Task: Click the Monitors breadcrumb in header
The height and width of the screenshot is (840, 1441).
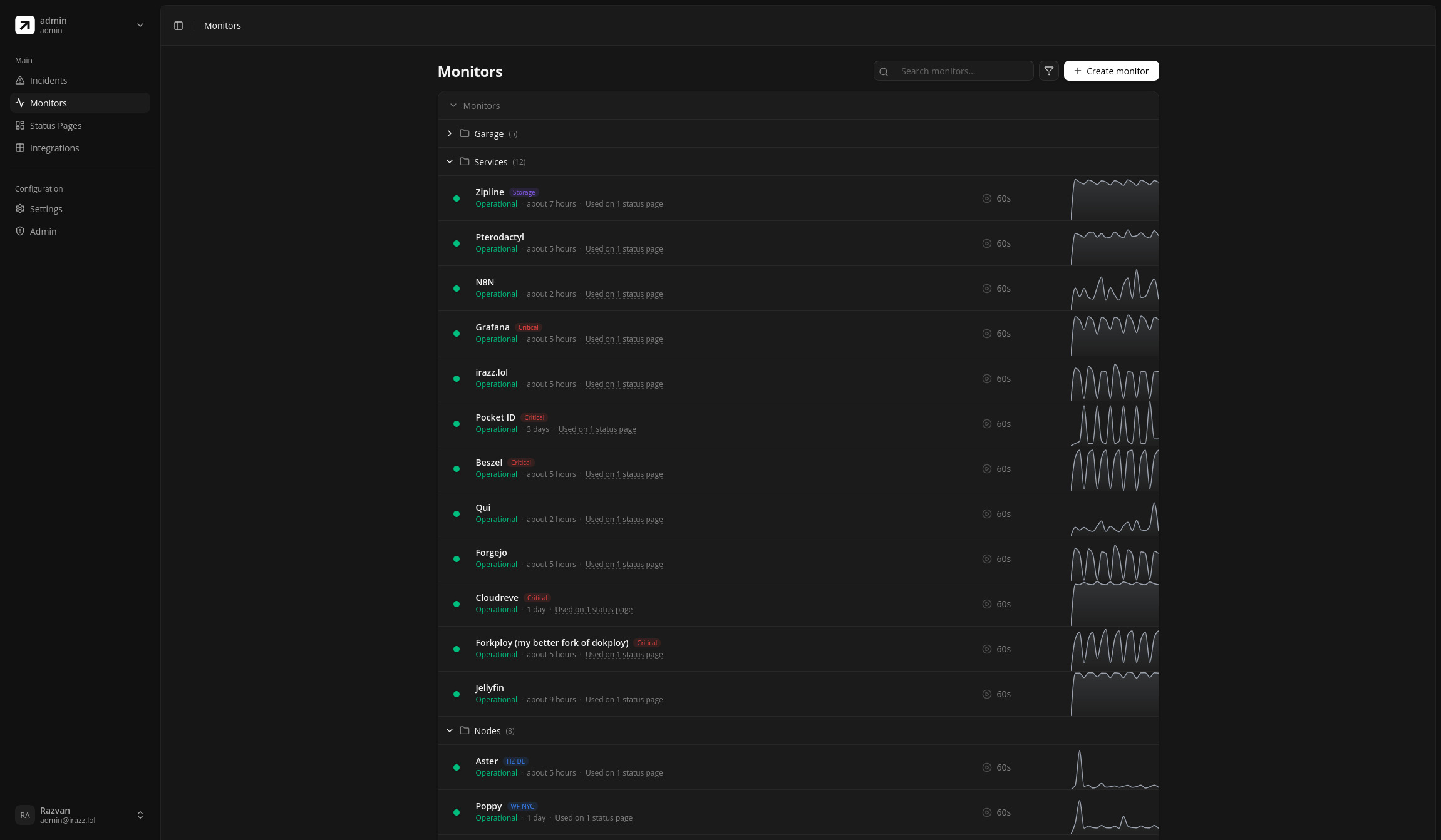Action: coord(222,26)
